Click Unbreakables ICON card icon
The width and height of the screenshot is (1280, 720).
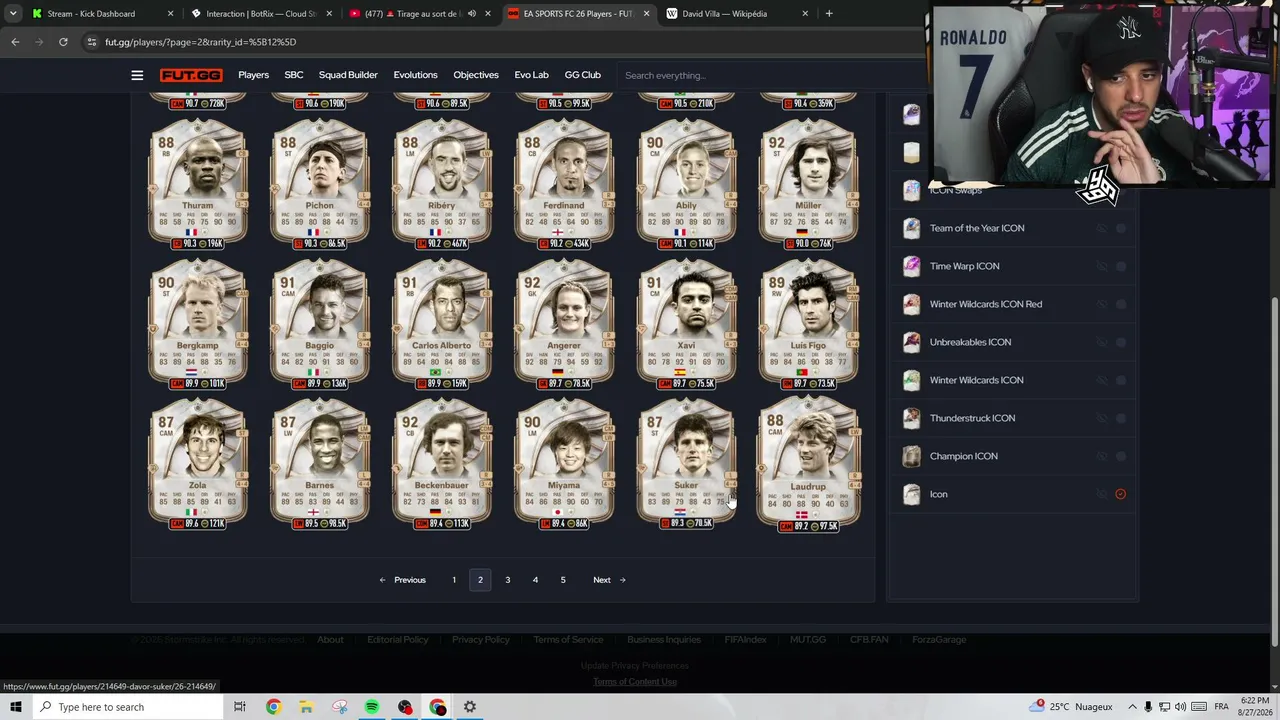tap(911, 342)
